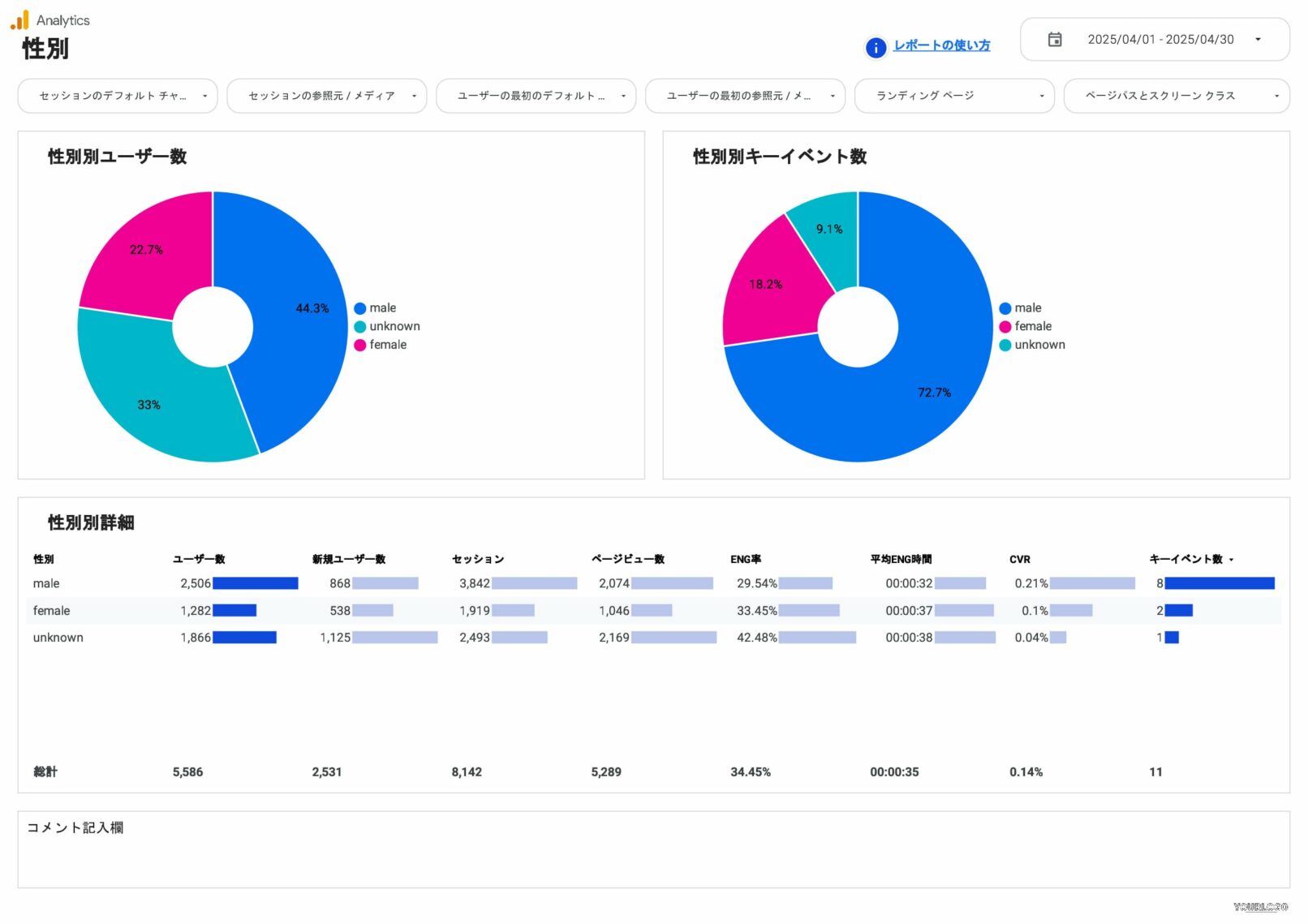Click the ユーザー数 column header

(x=199, y=559)
